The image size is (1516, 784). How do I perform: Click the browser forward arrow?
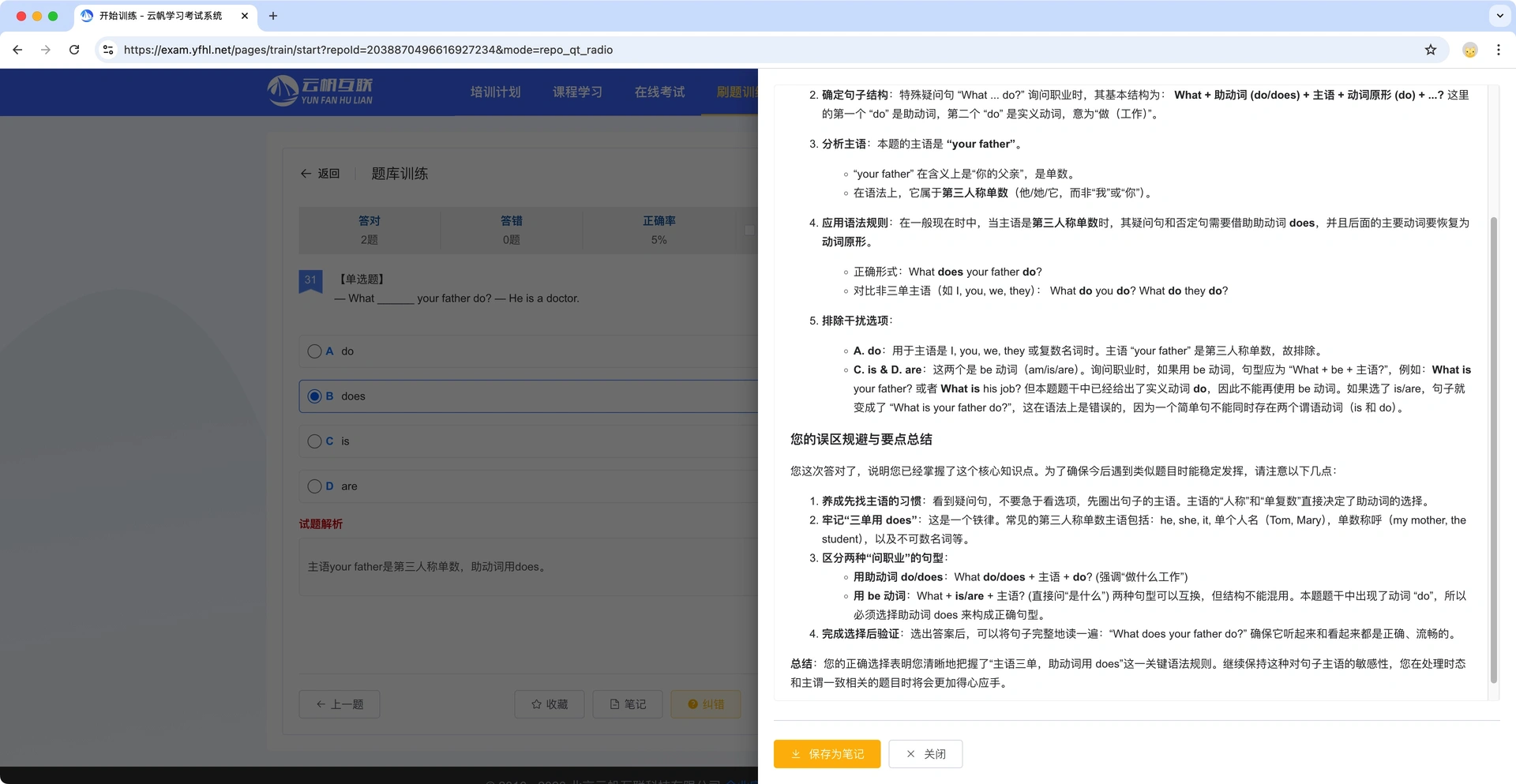coord(46,50)
